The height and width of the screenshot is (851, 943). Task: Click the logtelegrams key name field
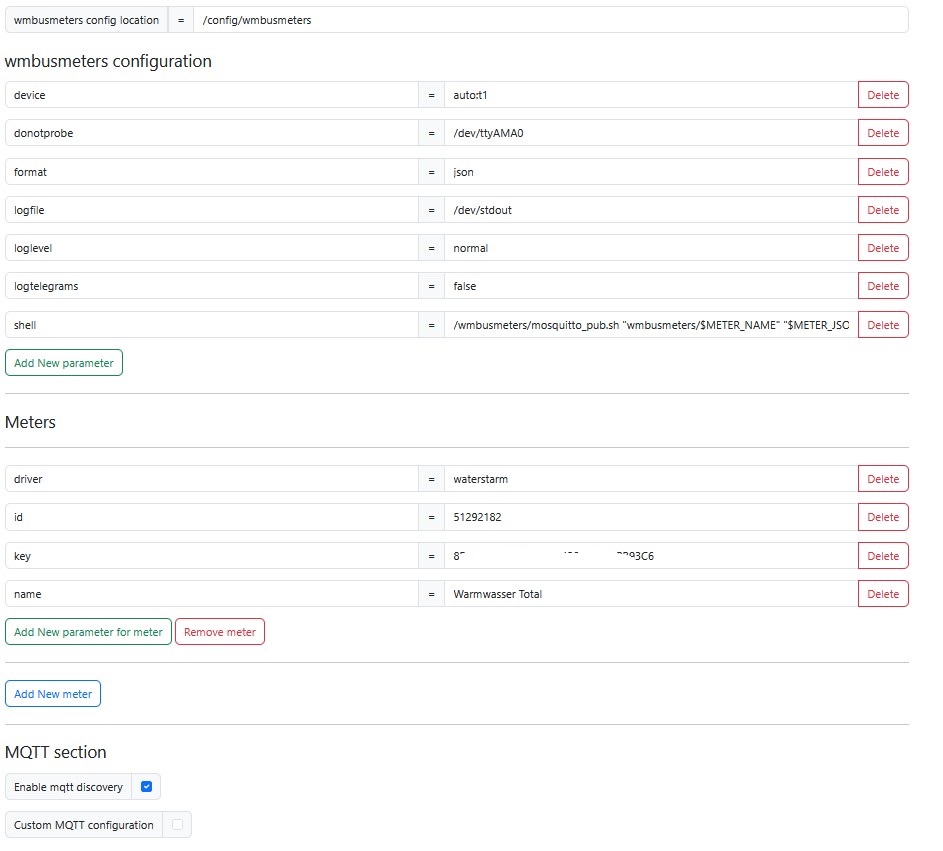(211, 286)
